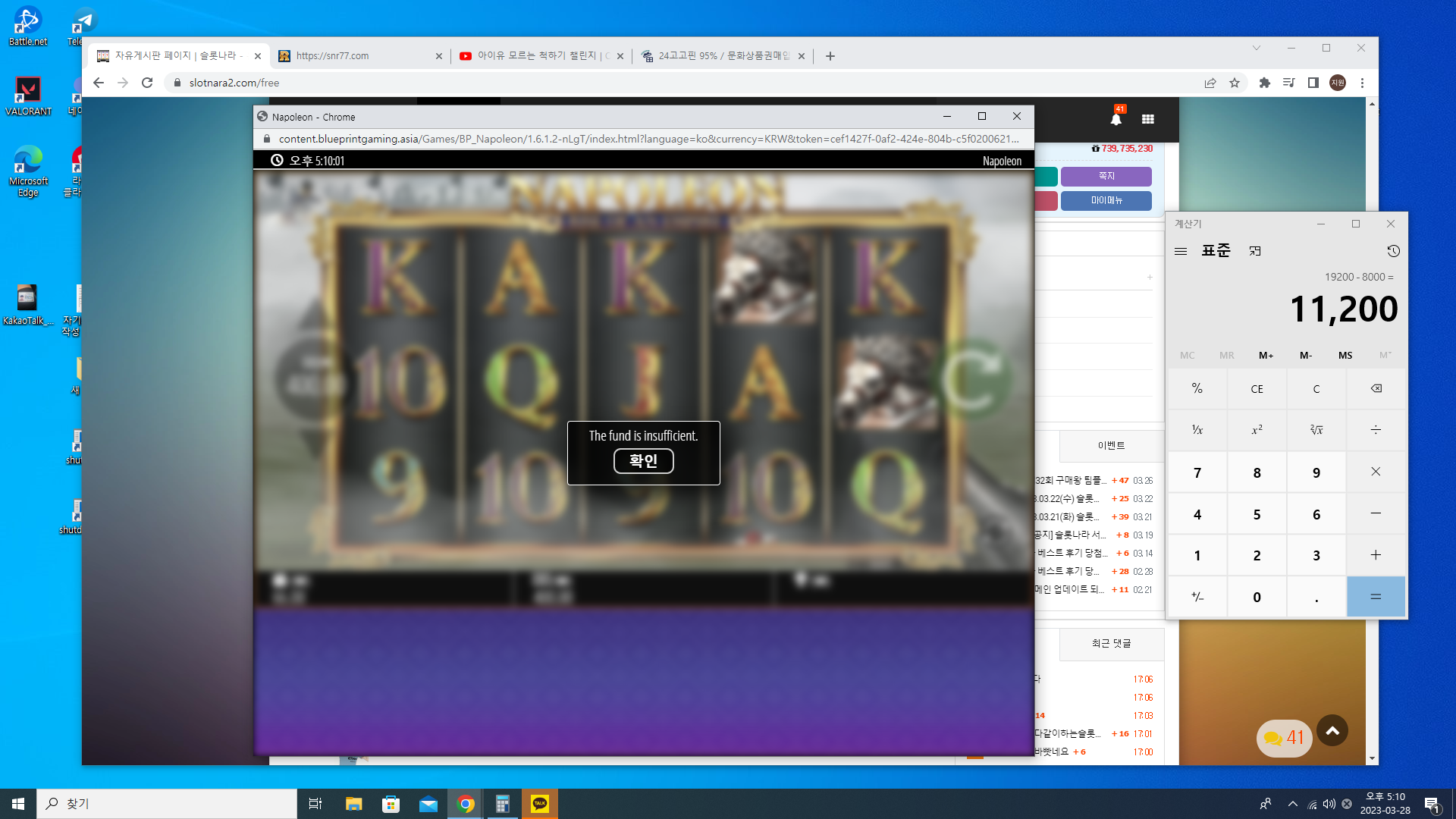
Task: Click the calculator M- memory subtract button
Action: pos(1306,355)
